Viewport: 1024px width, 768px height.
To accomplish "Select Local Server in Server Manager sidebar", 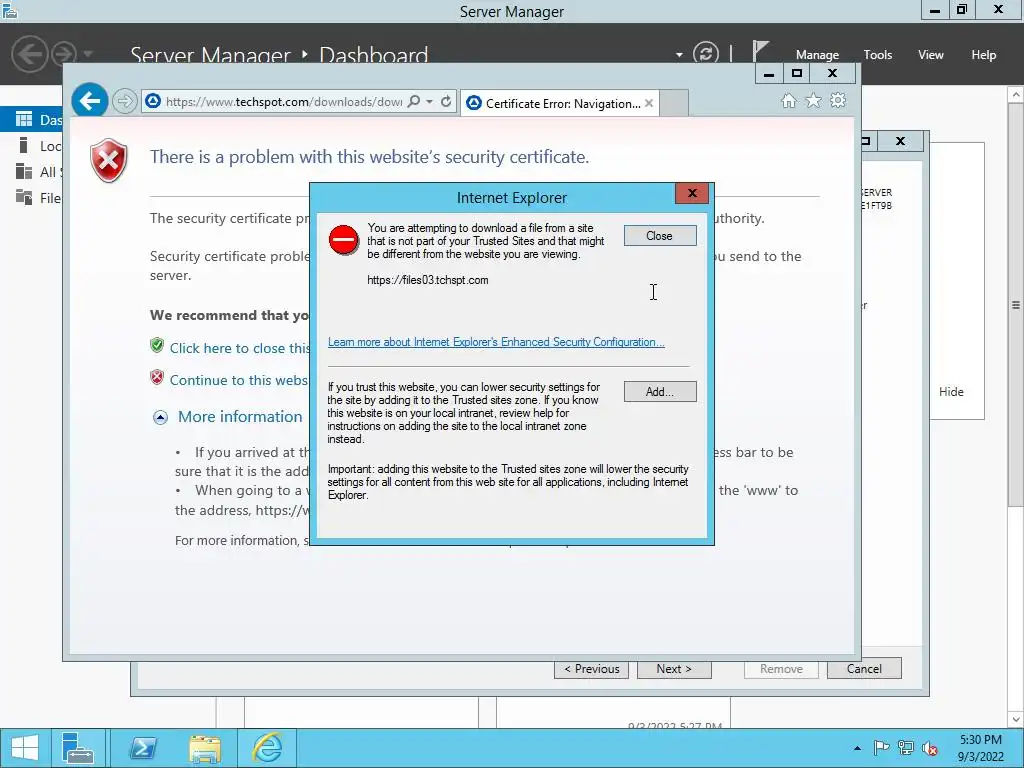I will click(x=31, y=146).
